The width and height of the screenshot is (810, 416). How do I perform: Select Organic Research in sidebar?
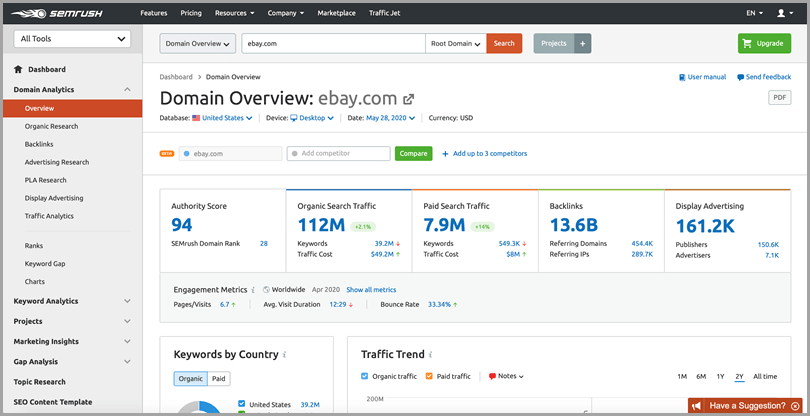pyautogui.click(x=52, y=126)
